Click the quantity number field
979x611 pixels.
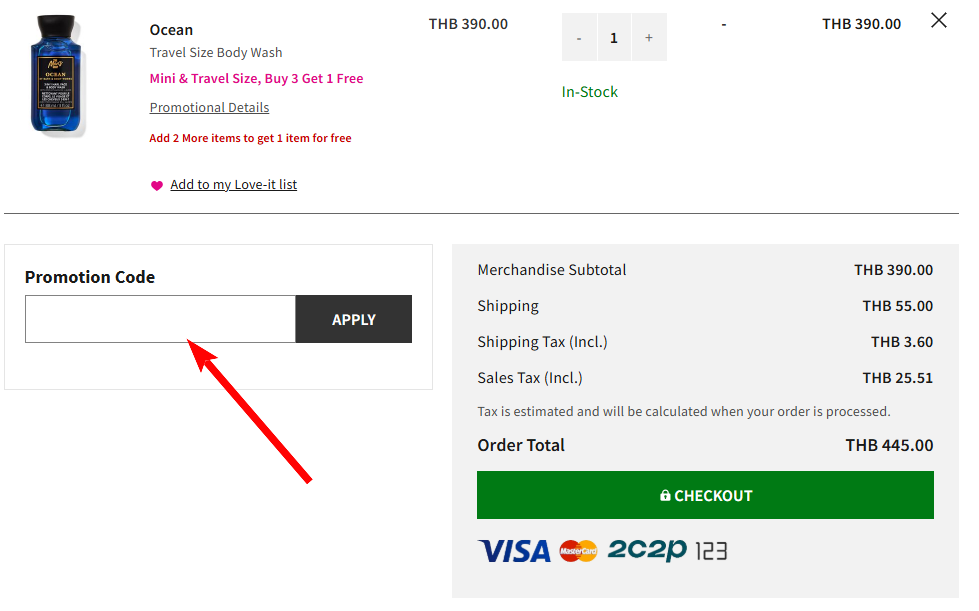point(614,37)
